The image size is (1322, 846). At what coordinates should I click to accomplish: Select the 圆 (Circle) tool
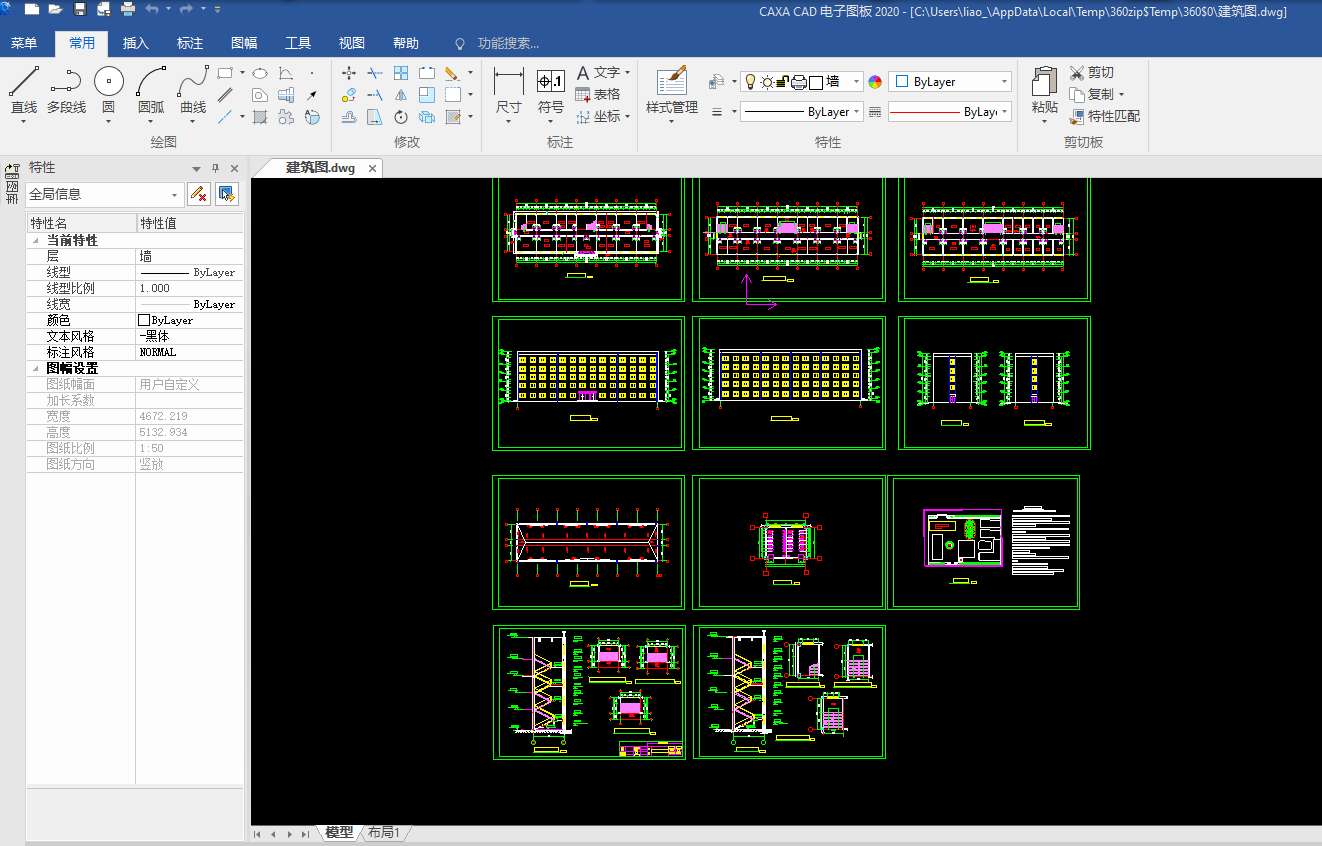click(x=109, y=88)
